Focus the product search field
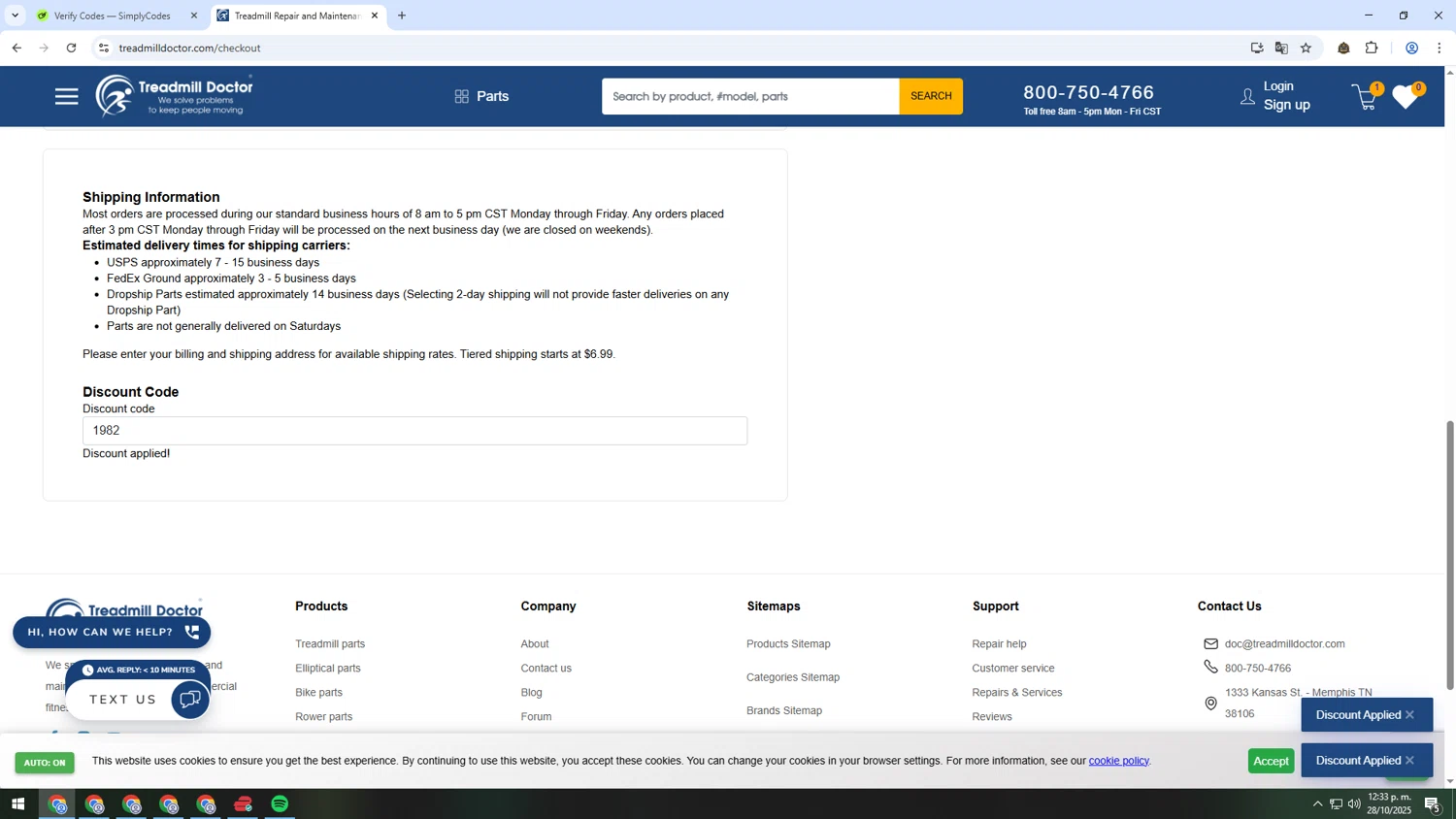This screenshot has width=1456, height=819. [750, 96]
